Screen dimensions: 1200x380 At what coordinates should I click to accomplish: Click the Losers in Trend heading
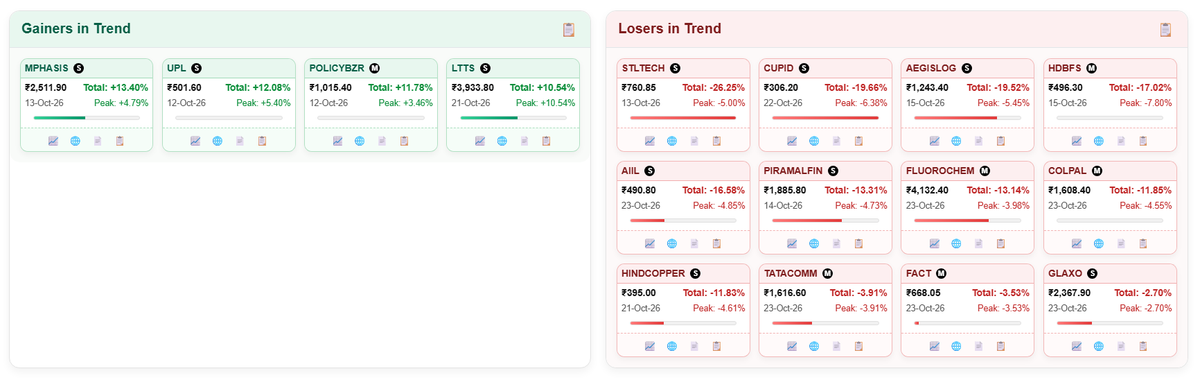(670, 29)
